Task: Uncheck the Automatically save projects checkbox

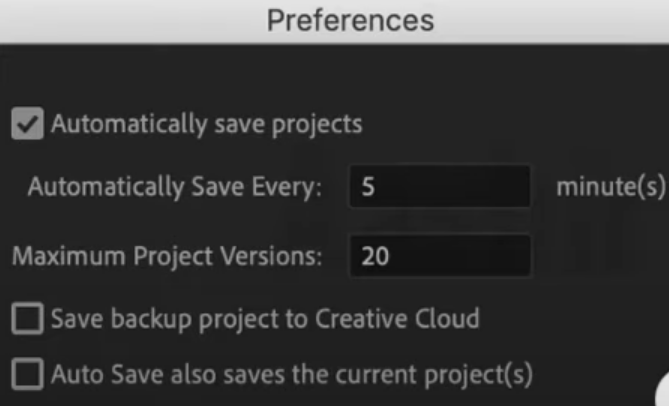Action: point(28,125)
